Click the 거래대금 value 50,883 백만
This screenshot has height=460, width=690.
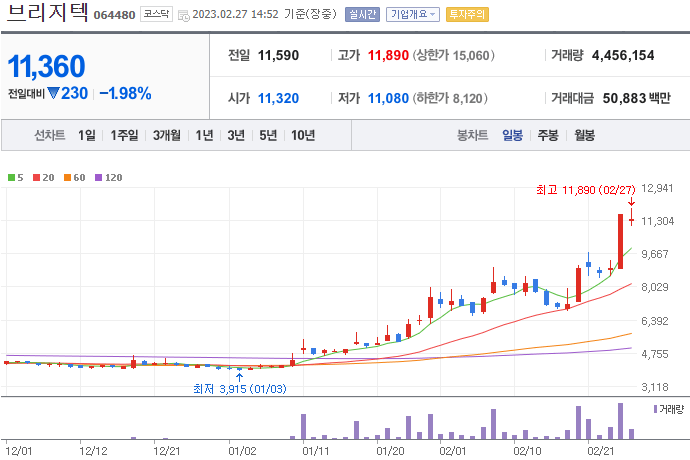point(636,98)
